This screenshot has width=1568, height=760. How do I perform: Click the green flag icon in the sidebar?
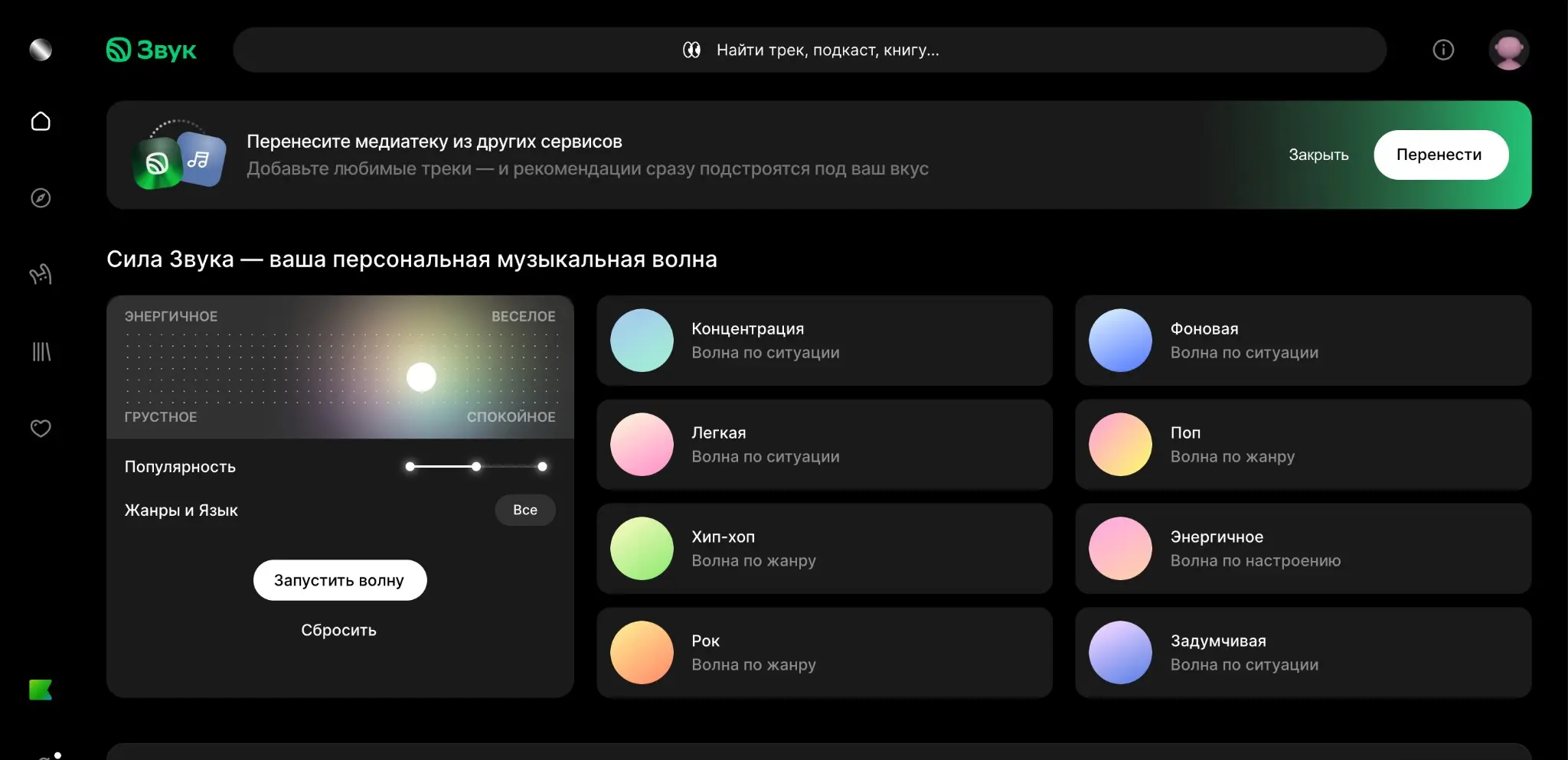[41, 690]
